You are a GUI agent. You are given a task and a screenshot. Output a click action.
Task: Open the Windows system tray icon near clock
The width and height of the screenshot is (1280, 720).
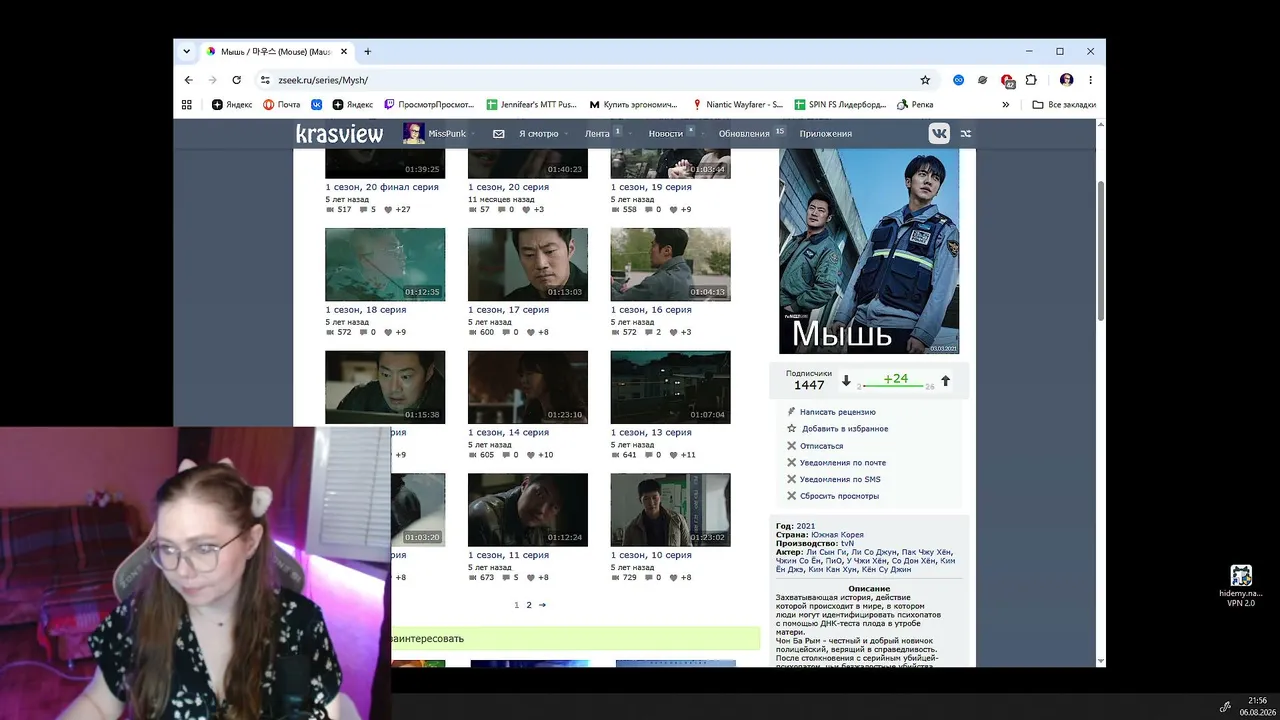[1225, 706]
